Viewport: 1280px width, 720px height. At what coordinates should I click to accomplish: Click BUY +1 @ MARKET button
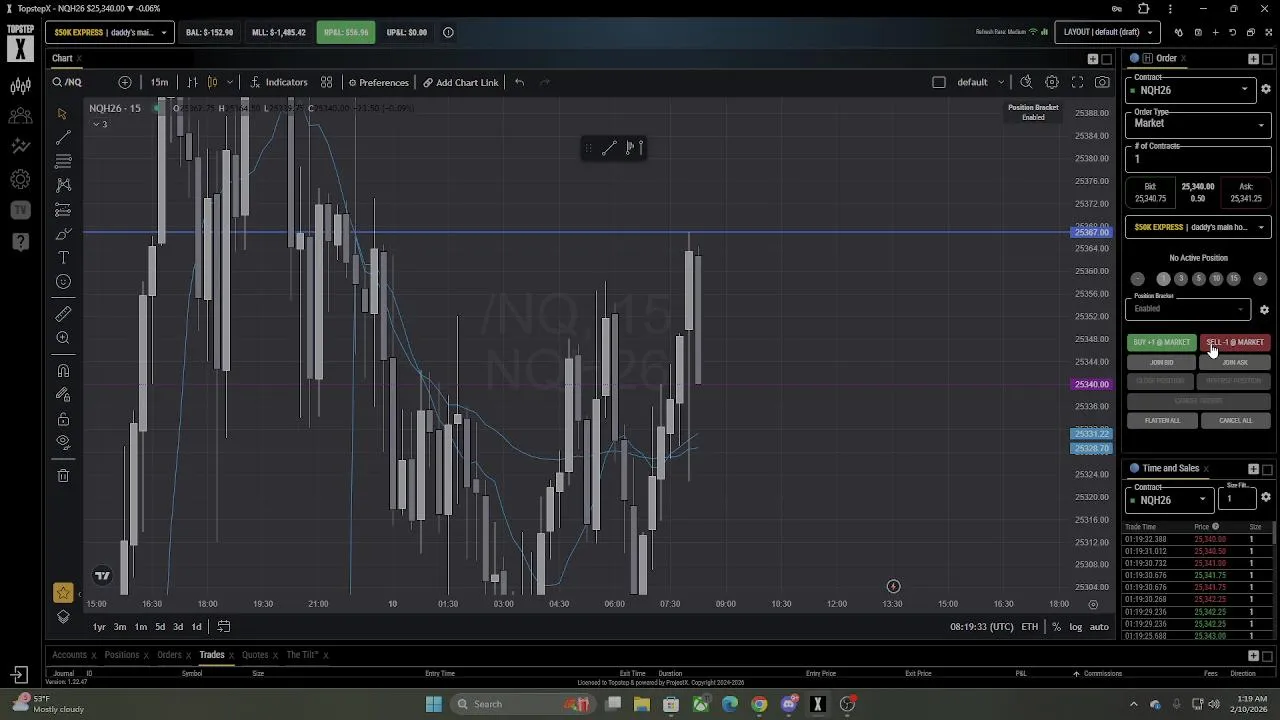coord(1162,342)
